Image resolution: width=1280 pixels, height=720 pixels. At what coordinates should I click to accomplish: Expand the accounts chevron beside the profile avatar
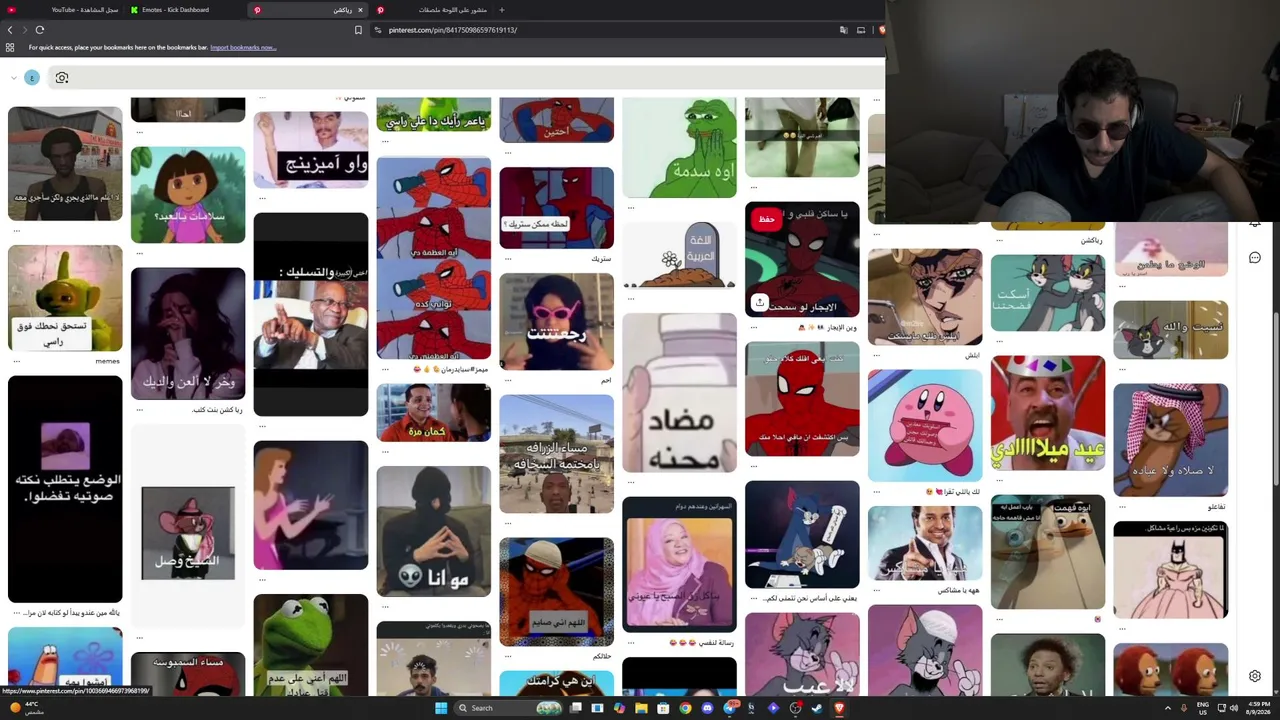tap(14, 78)
